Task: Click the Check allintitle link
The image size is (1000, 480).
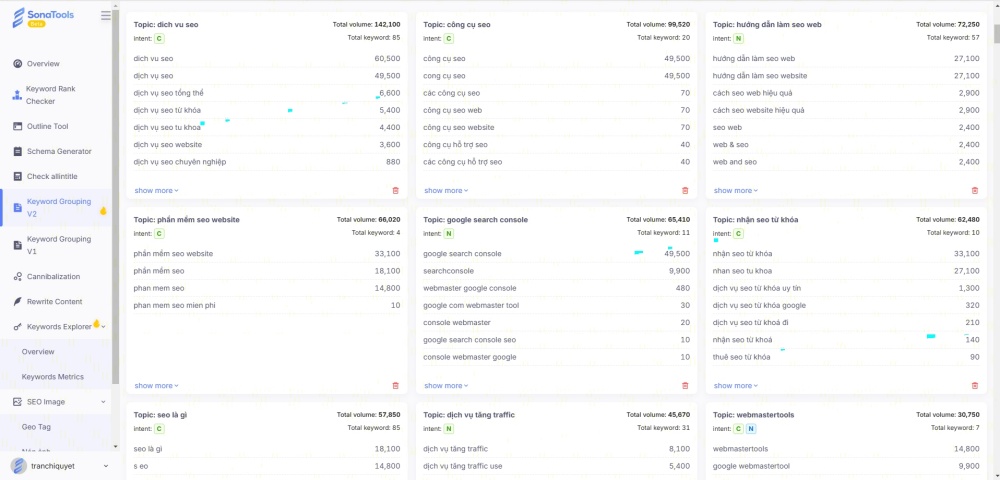Action: pyautogui.click(x=51, y=177)
